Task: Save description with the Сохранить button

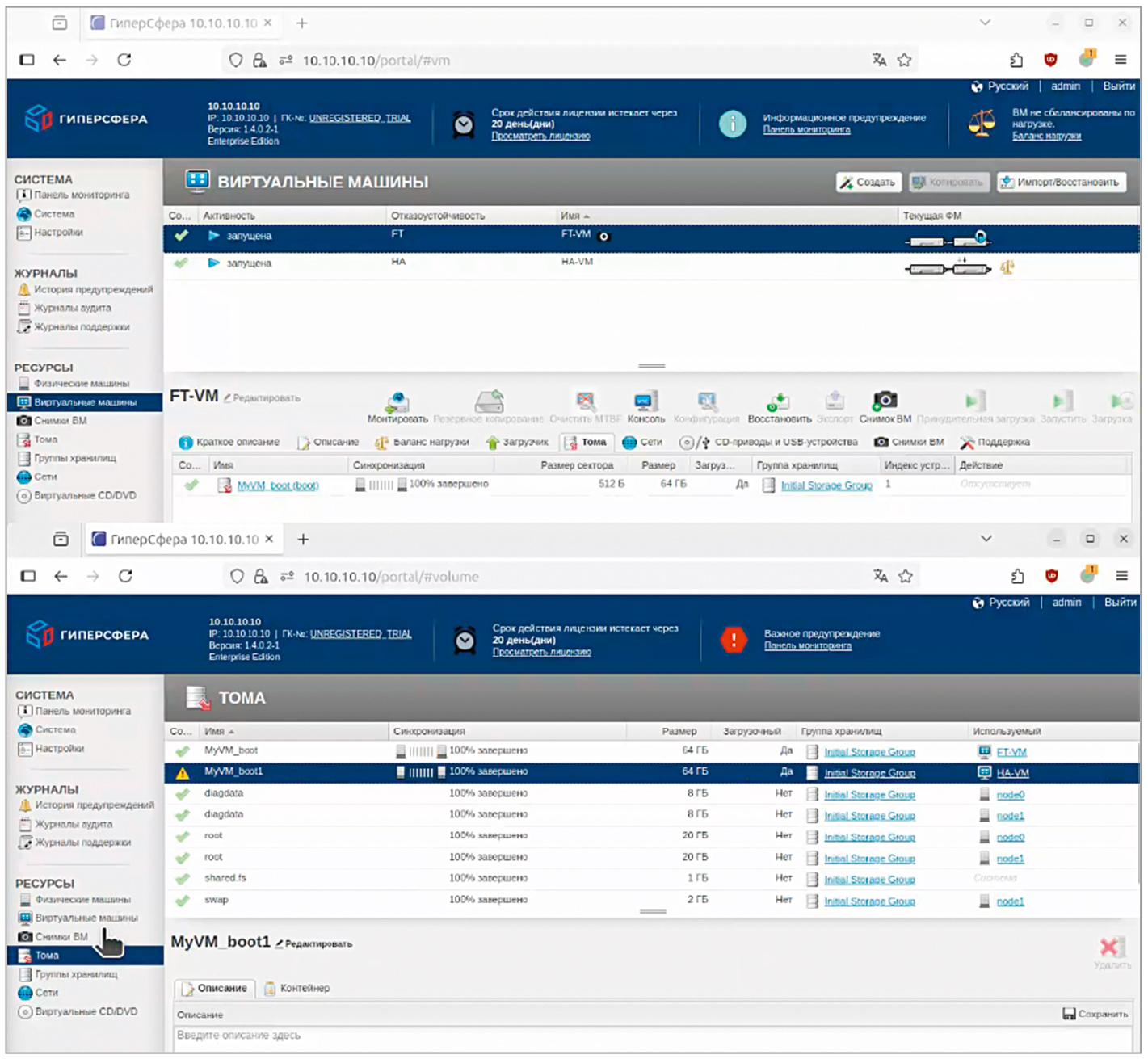Action: (x=1095, y=1014)
